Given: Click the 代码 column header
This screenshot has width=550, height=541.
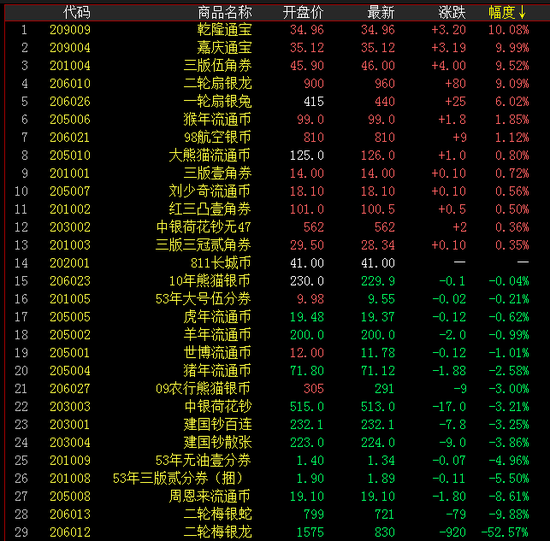Looking at the screenshot, I should pos(77,13).
